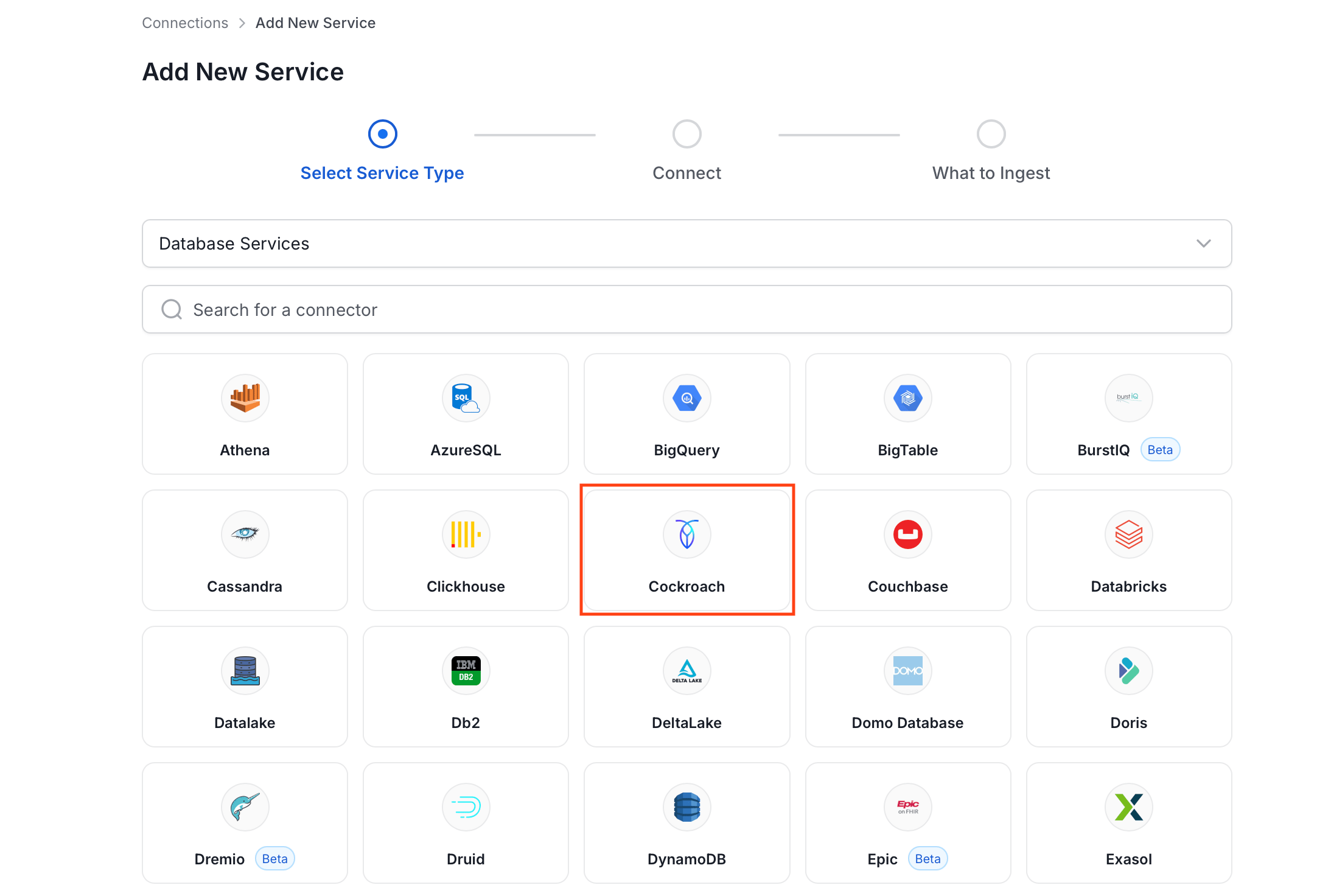Go to the Select Service Type step circle
The image size is (1317, 896).
coord(382,134)
